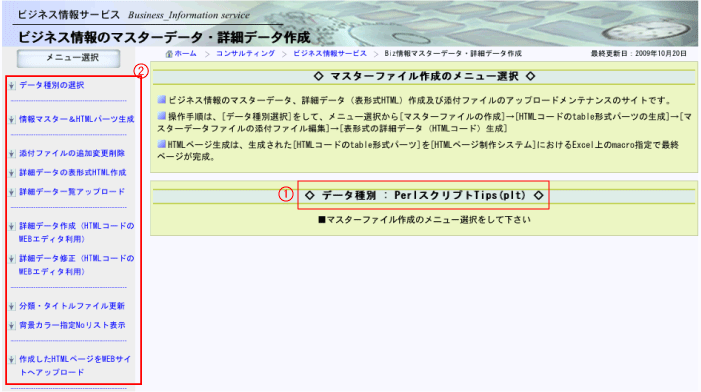Click arrow icon beside 分類・タイトルファイル更新
701x392 pixels.
12,307
